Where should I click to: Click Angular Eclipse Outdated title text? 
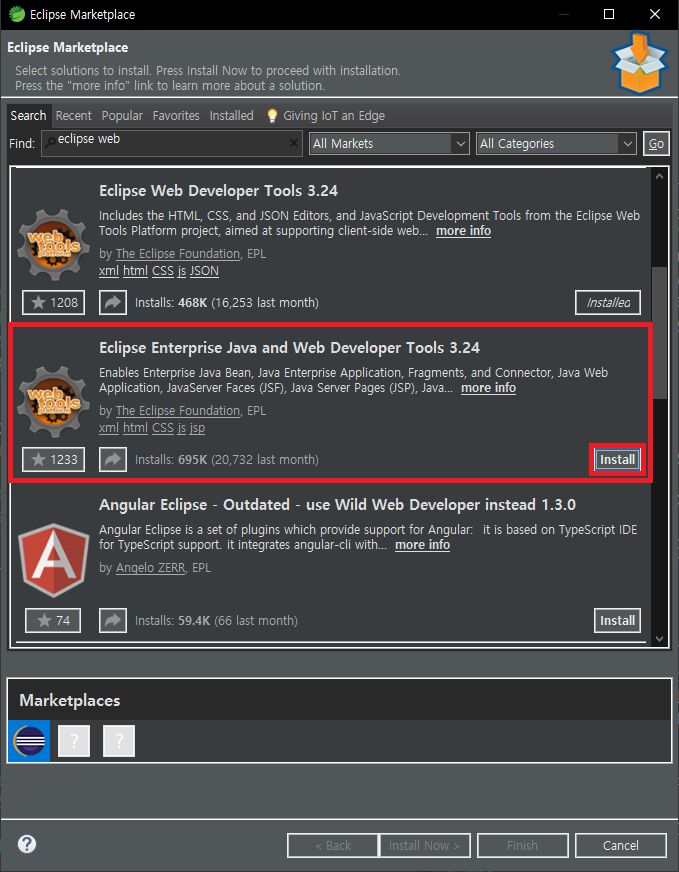337,504
